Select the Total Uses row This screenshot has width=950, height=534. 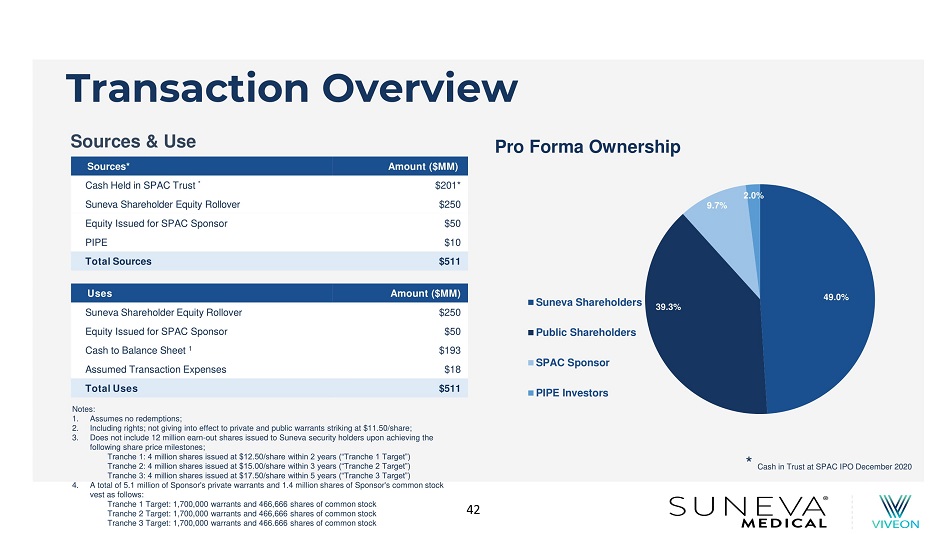pyautogui.click(x=268, y=388)
